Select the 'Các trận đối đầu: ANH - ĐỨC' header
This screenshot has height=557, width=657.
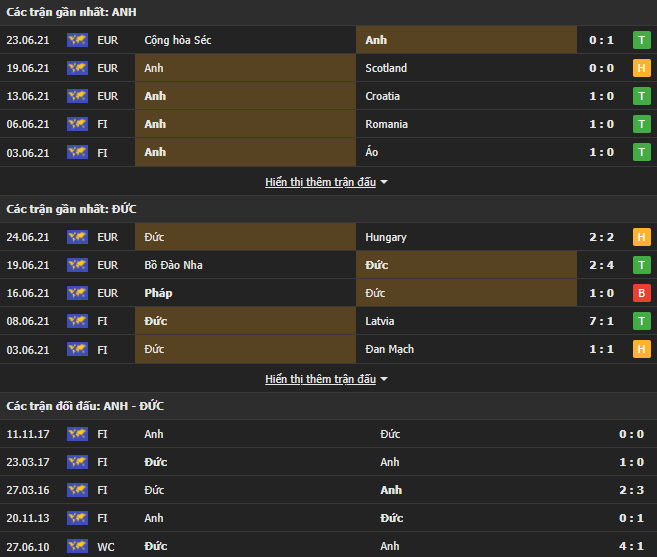pos(85,405)
